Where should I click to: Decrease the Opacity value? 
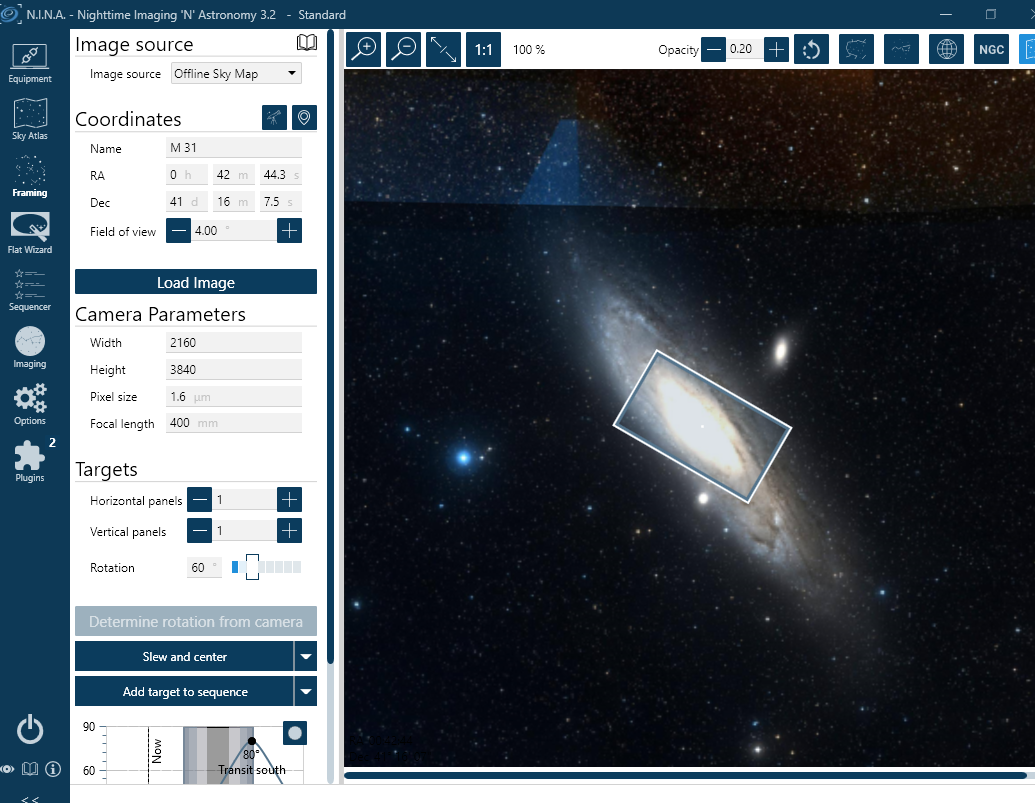coord(714,49)
